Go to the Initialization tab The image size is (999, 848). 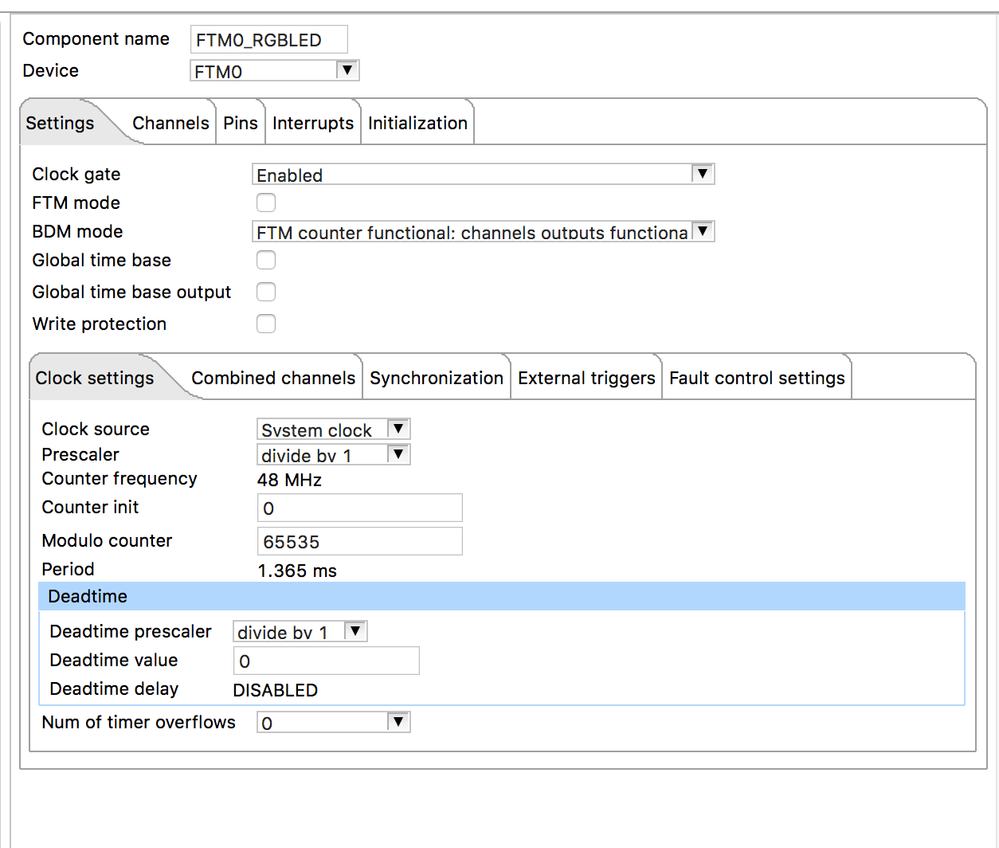point(417,123)
